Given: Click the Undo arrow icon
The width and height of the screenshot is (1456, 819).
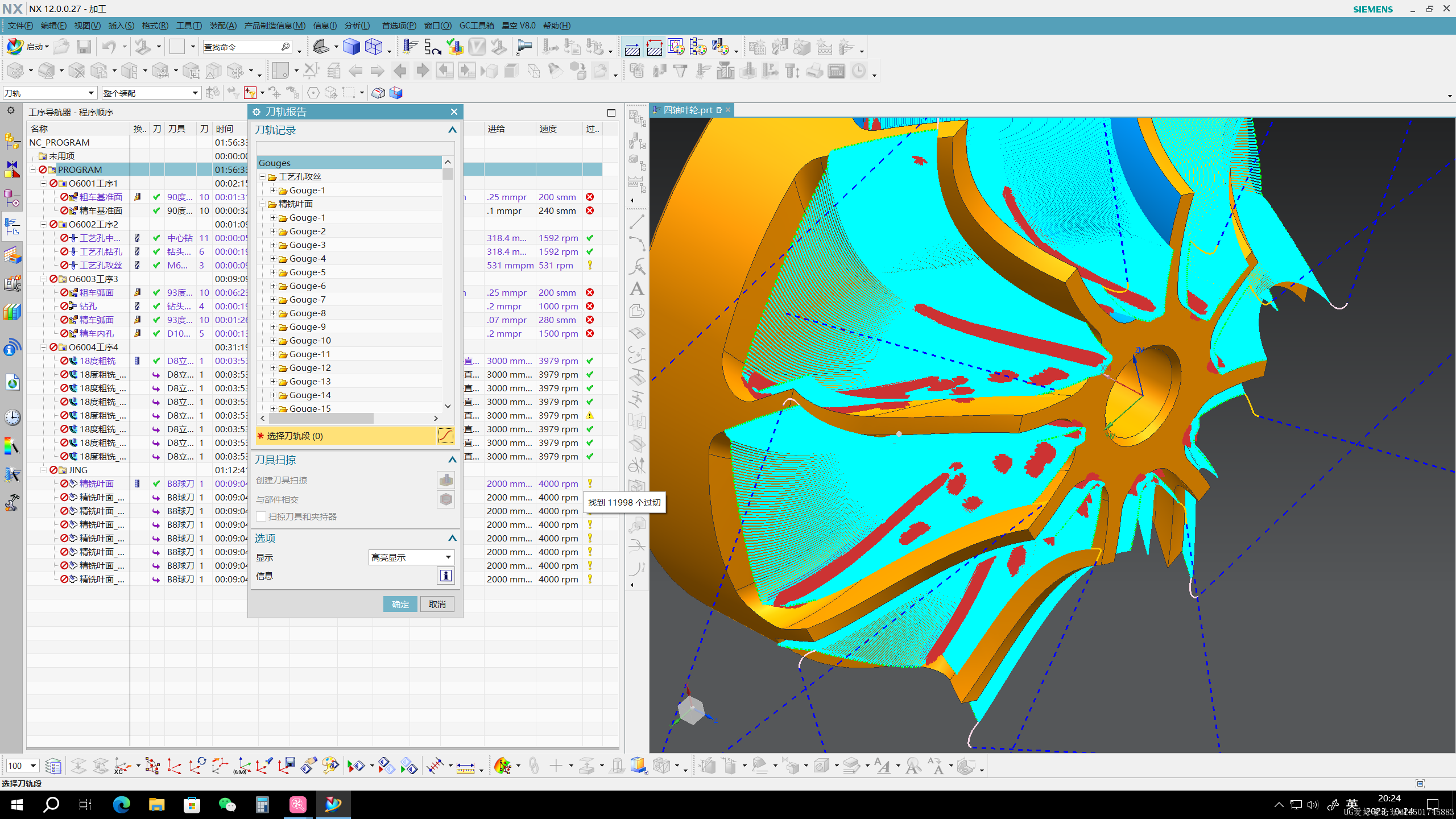Looking at the screenshot, I should 109,47.
